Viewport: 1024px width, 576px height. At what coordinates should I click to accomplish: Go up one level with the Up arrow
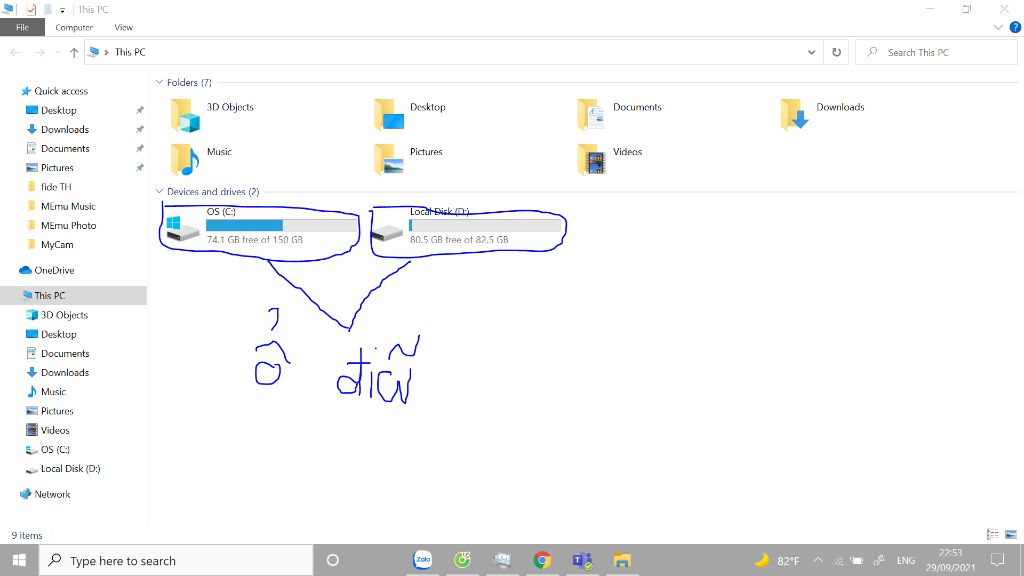point(74,52)
